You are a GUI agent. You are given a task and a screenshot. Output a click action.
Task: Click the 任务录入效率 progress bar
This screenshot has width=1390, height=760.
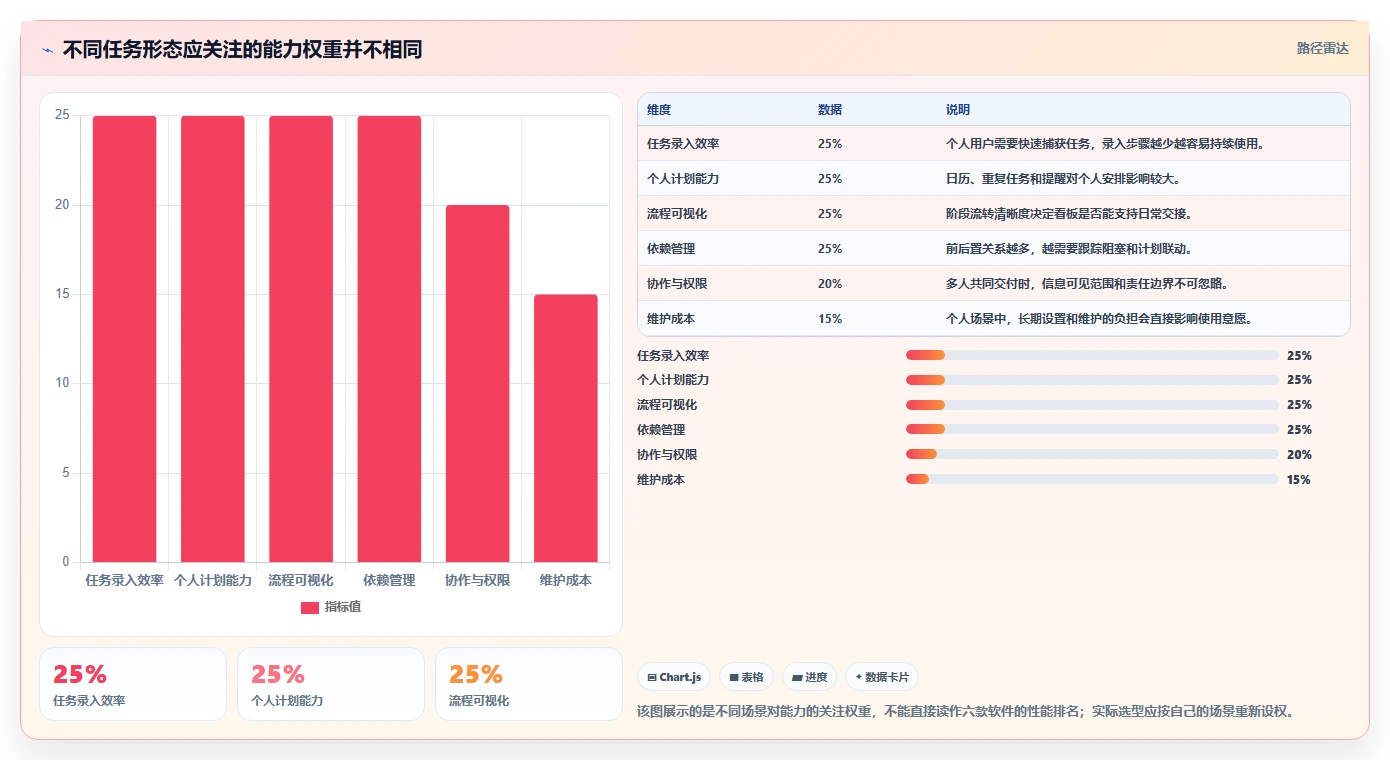pos(1092,355)
